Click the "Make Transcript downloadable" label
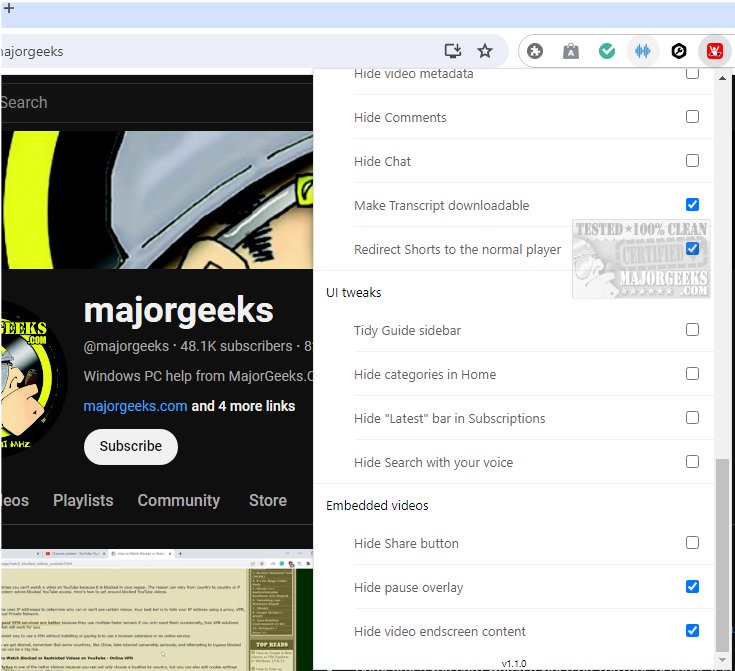 442,205
